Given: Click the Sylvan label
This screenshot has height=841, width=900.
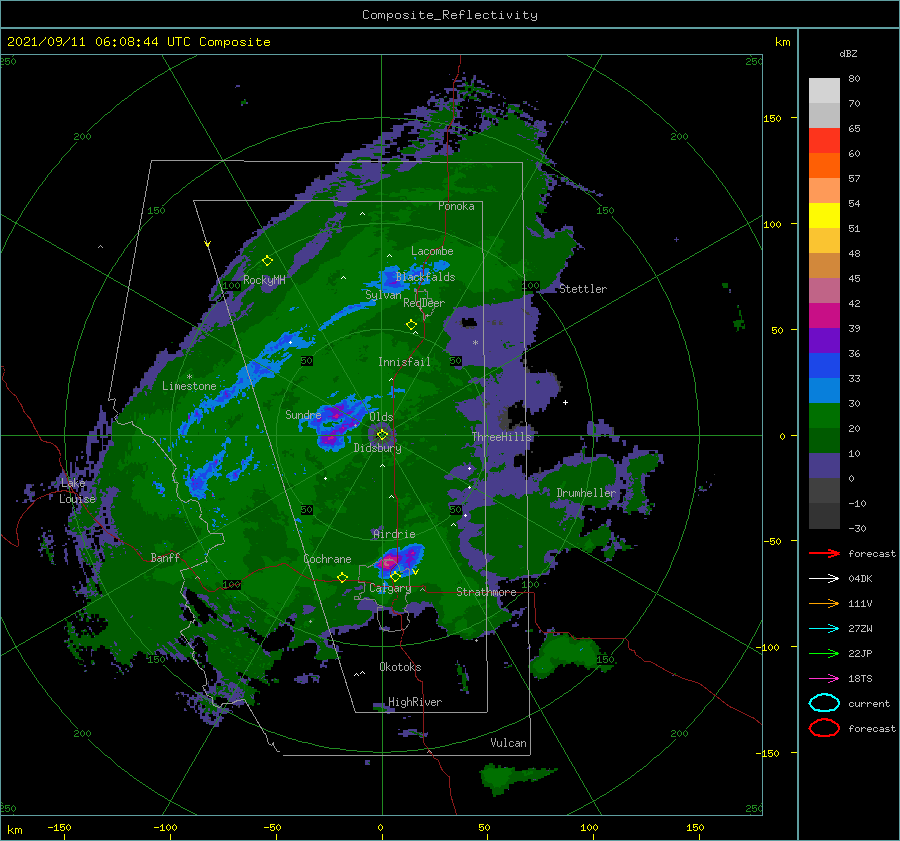Looking at the screenshot, I should click(383, 295).
